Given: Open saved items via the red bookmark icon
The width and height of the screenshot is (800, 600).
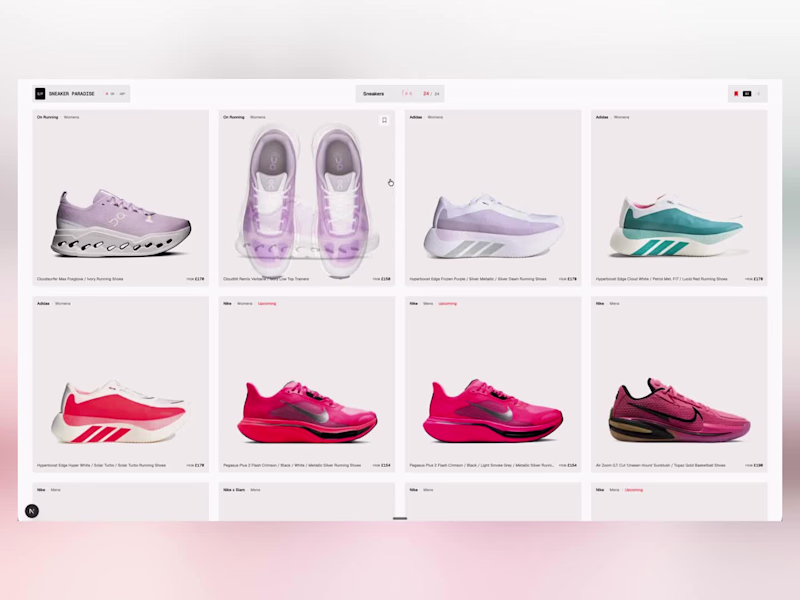Looking at the screenshot, I should [x=736, y=94].
